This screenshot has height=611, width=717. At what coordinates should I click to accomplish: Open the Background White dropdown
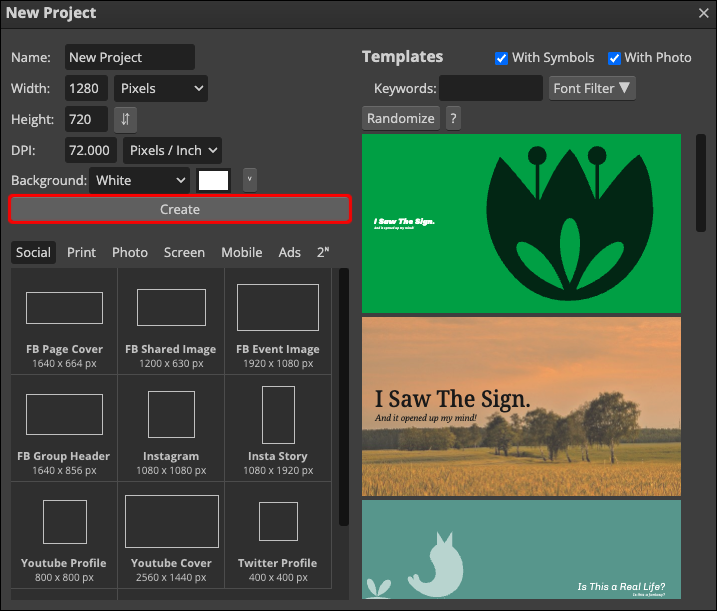pyautogui.click(x=140, y=180)
